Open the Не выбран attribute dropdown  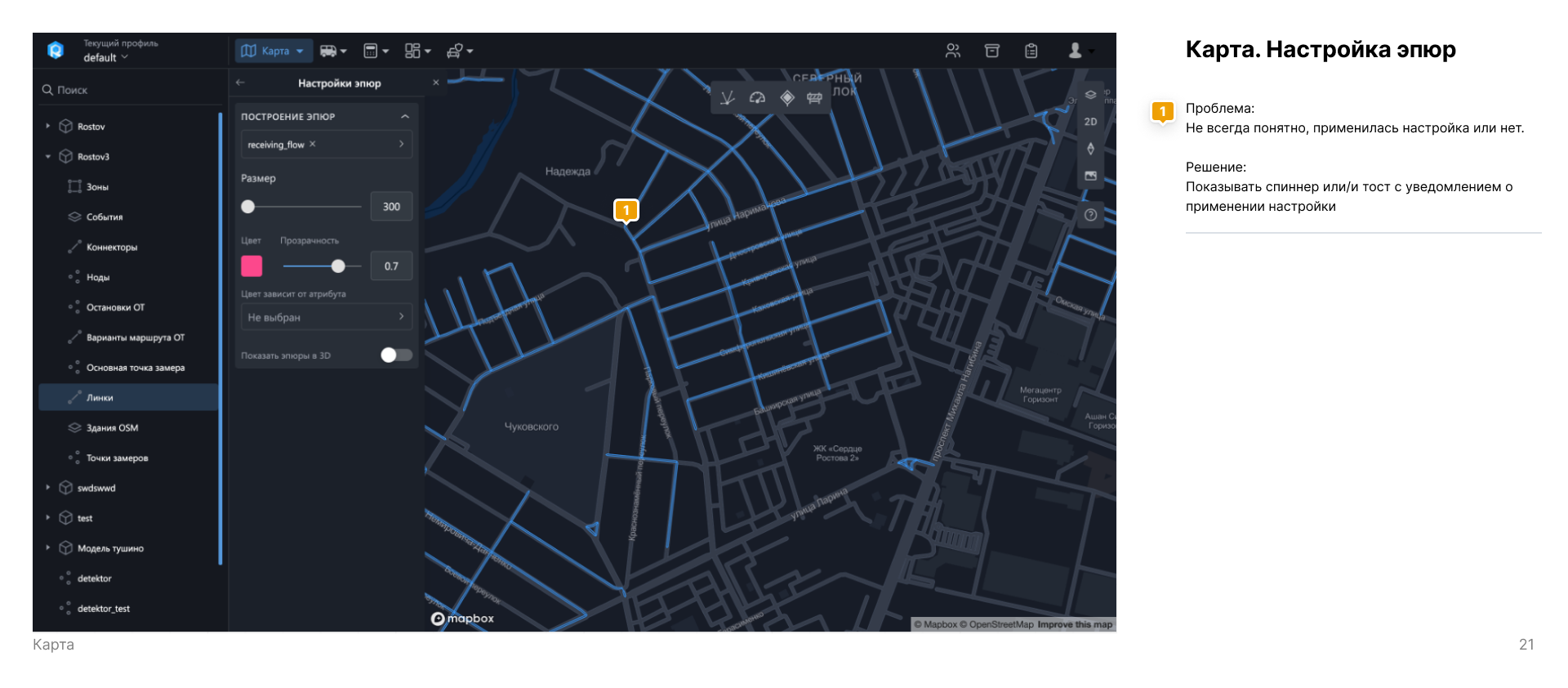tap(327, 317)
